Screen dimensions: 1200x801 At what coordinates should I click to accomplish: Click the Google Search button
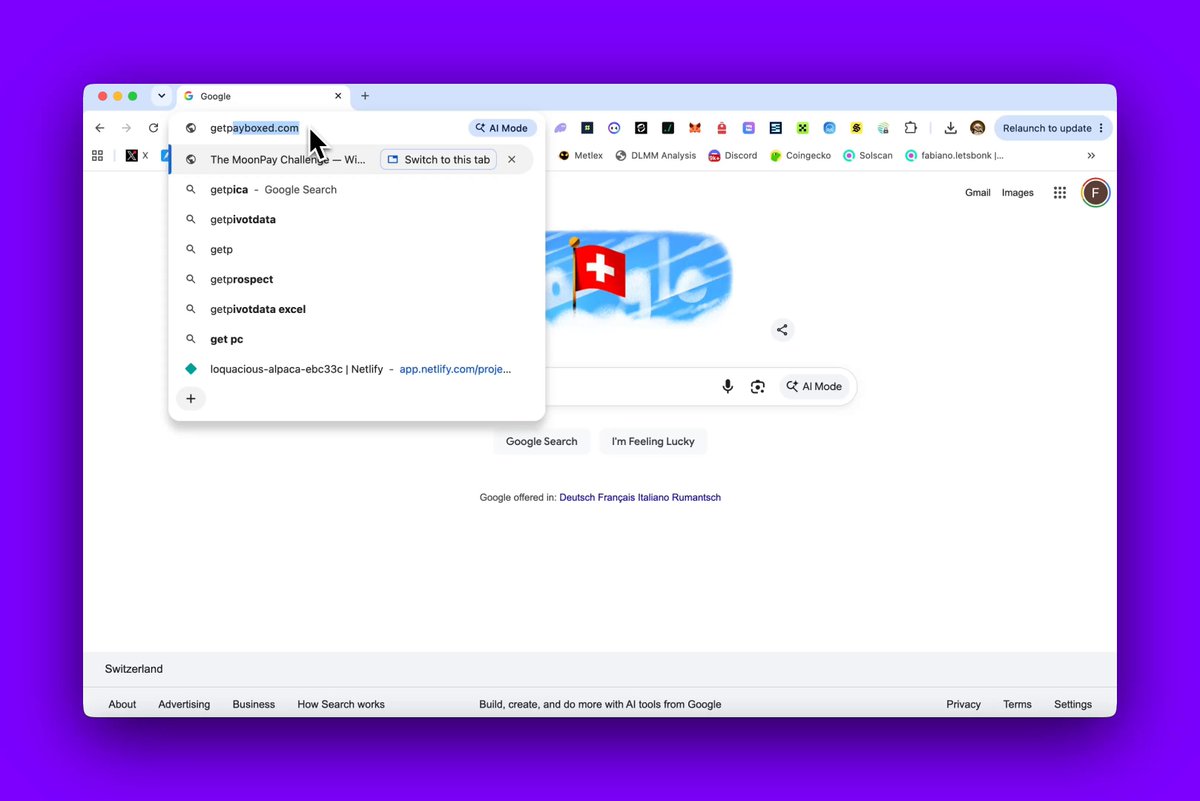[541, 441]
